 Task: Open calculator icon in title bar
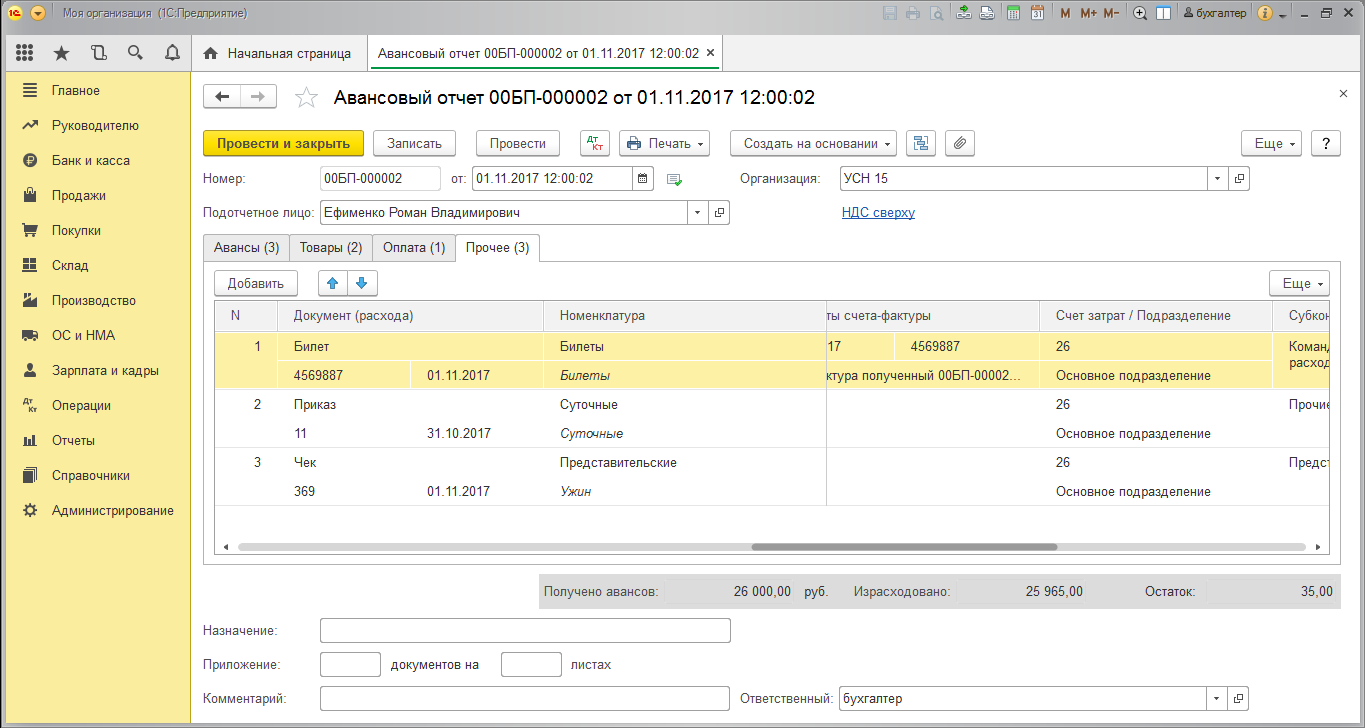[1014, 13]
